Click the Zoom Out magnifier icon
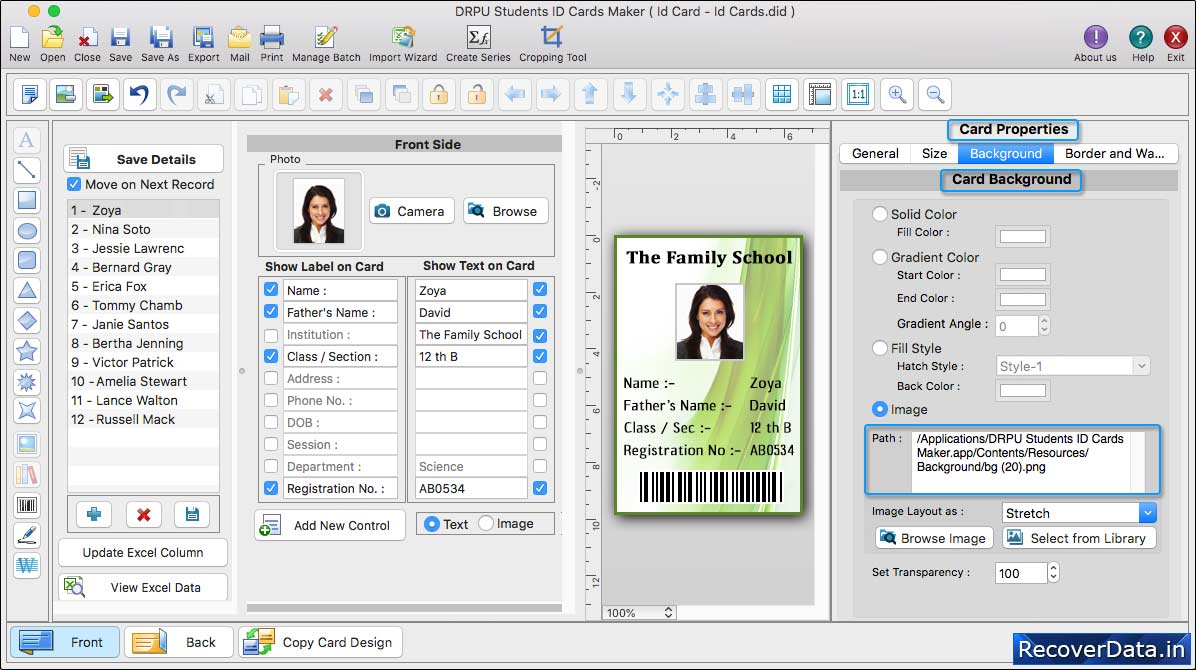The width and height of the screenshot is (1196, 670). 935,95
